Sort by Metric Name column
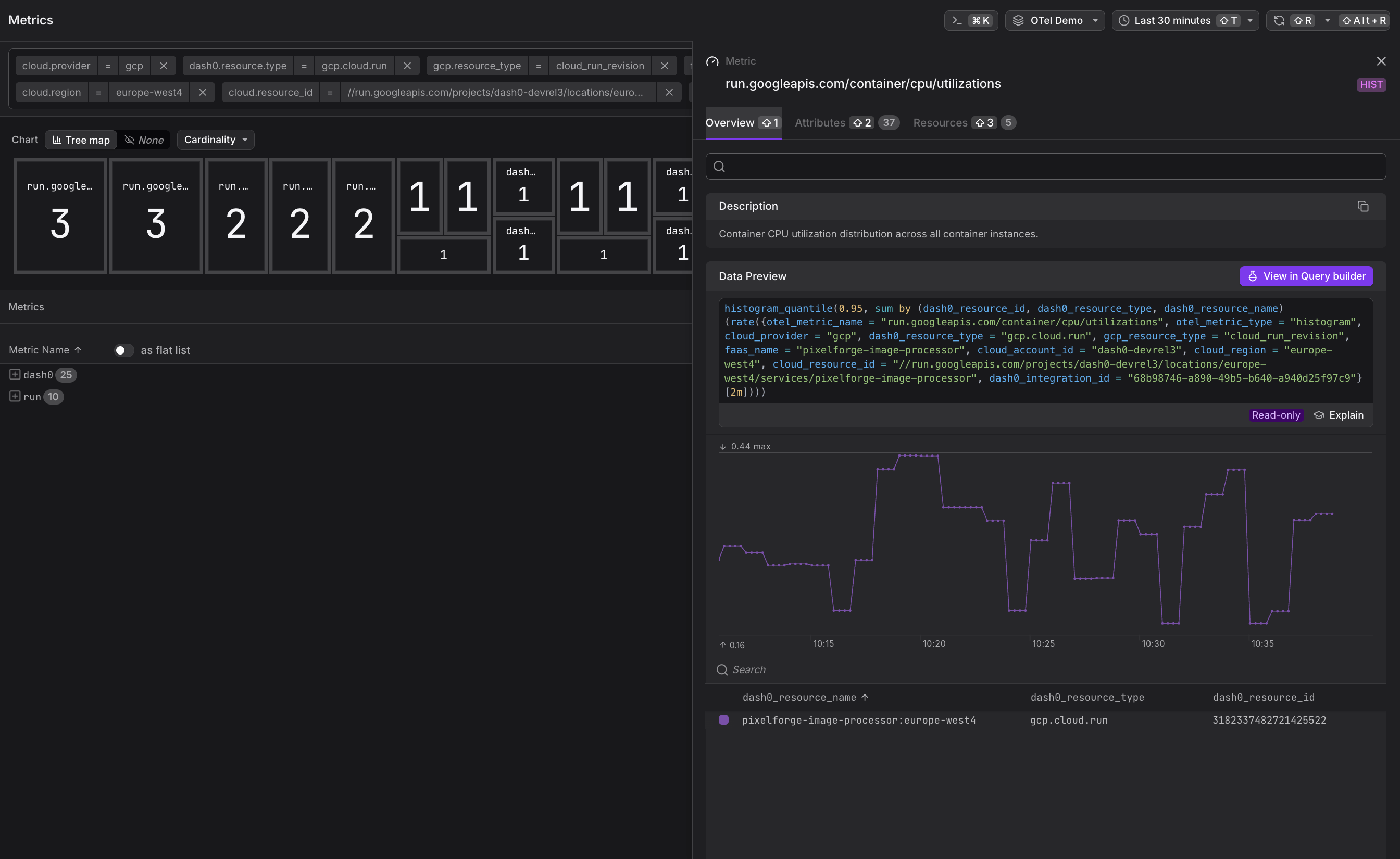This screenshot has width=1400, height=859. tap(45, 350)
